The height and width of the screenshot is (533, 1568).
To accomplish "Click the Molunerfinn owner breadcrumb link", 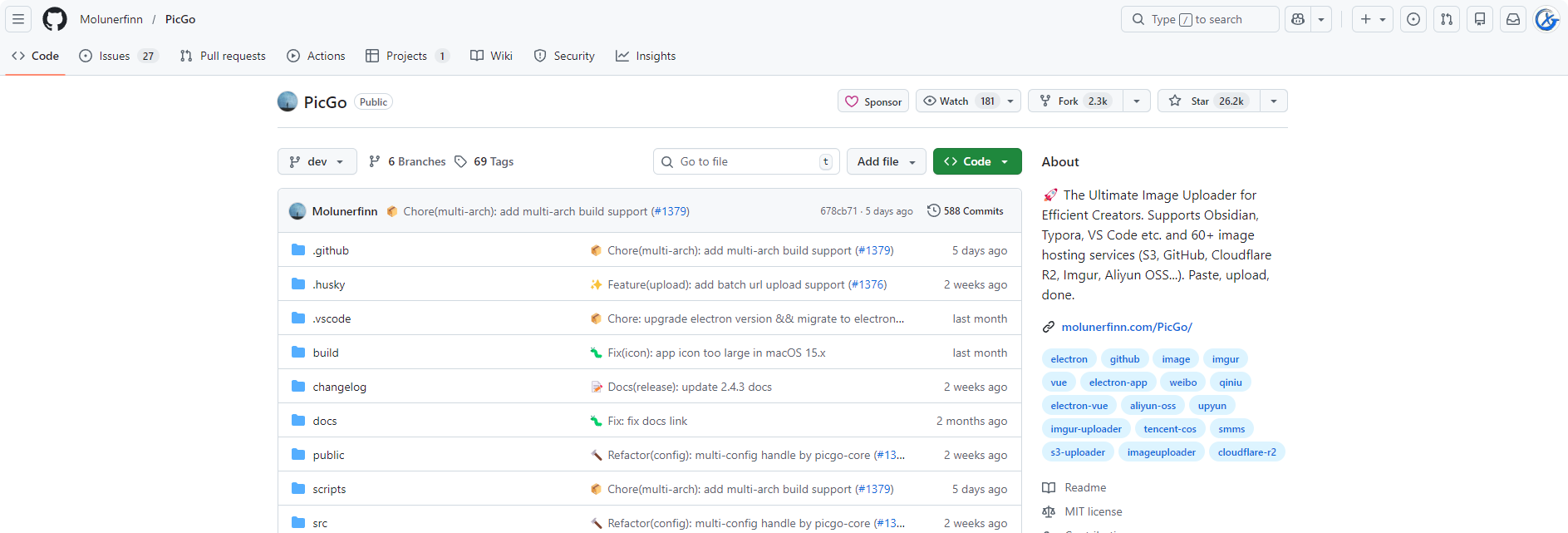I will tap(111, 19).
